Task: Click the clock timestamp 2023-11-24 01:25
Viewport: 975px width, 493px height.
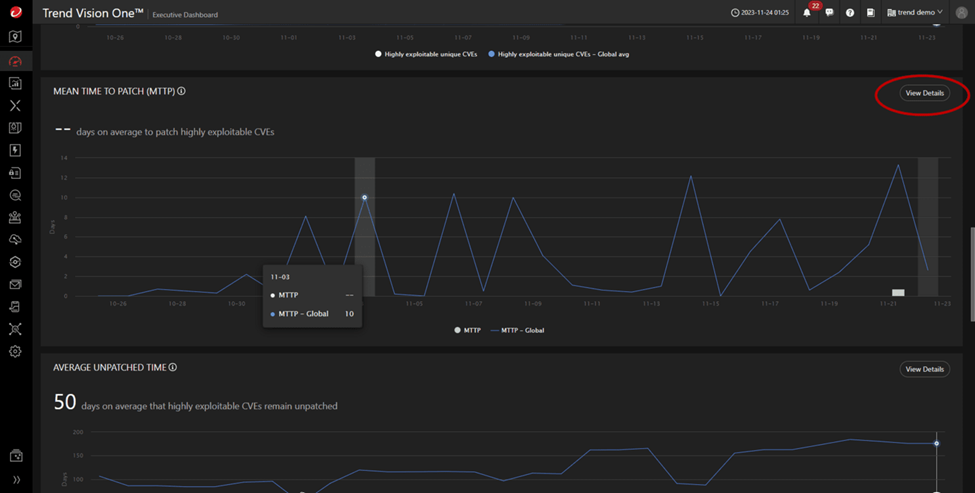Action: pos(759,12)
